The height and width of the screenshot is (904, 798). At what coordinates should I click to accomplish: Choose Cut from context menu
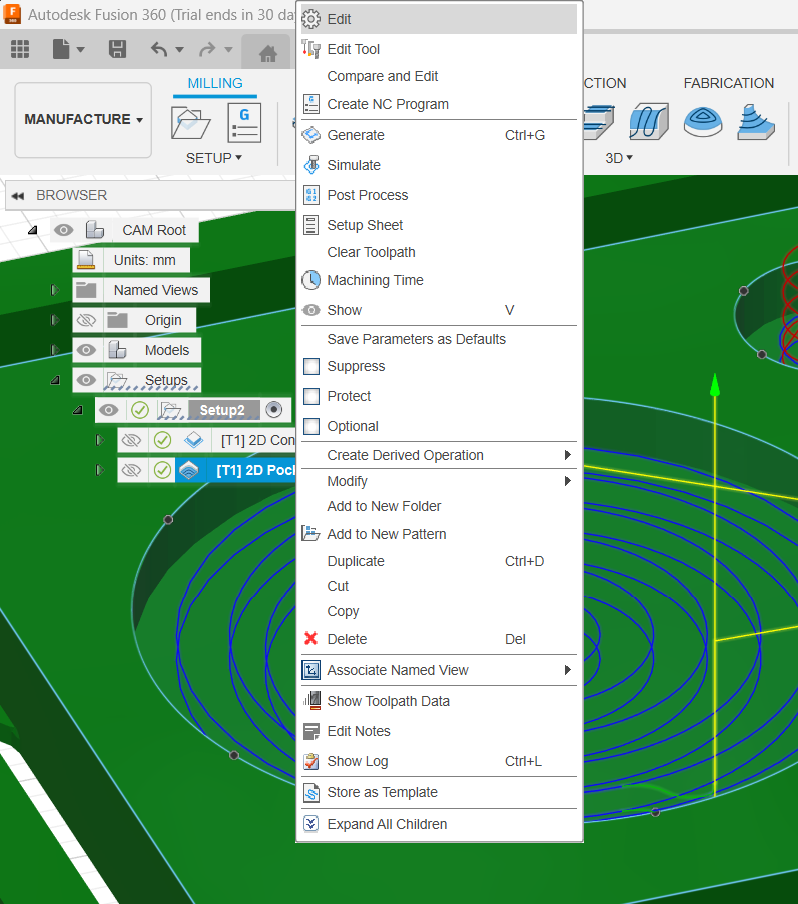[338, 586]
